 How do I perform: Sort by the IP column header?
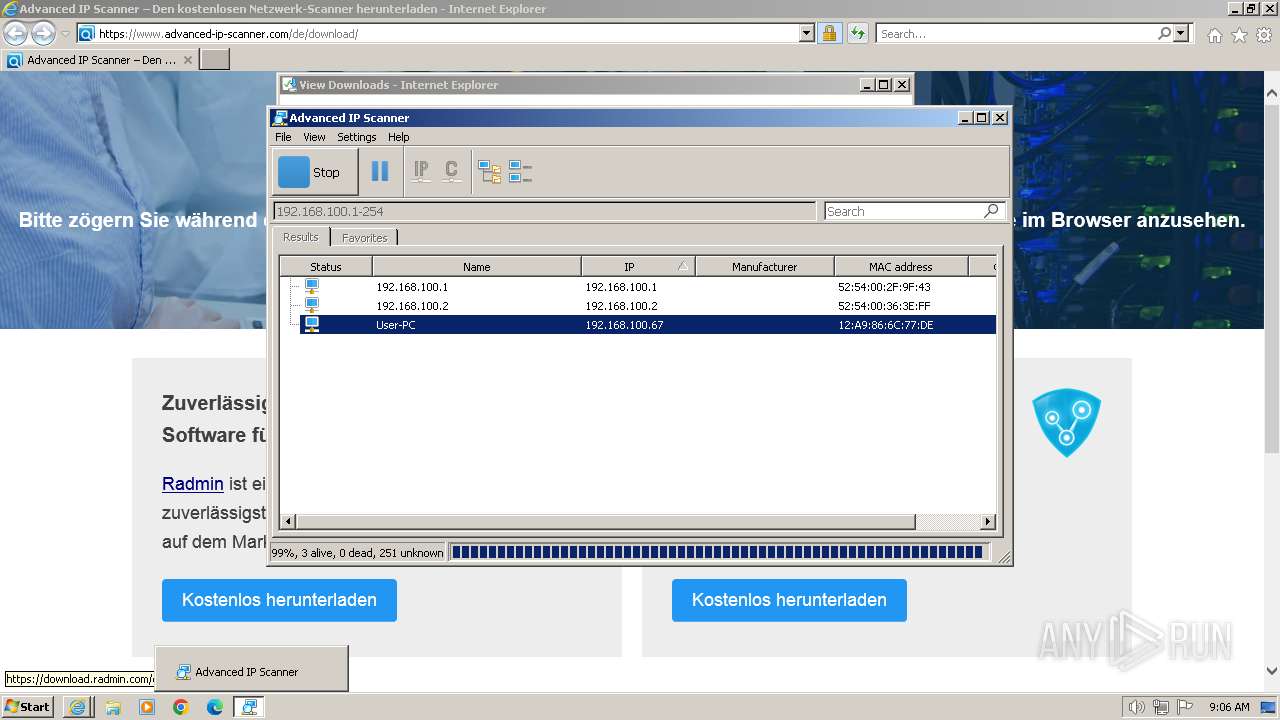tap(638, 267)
